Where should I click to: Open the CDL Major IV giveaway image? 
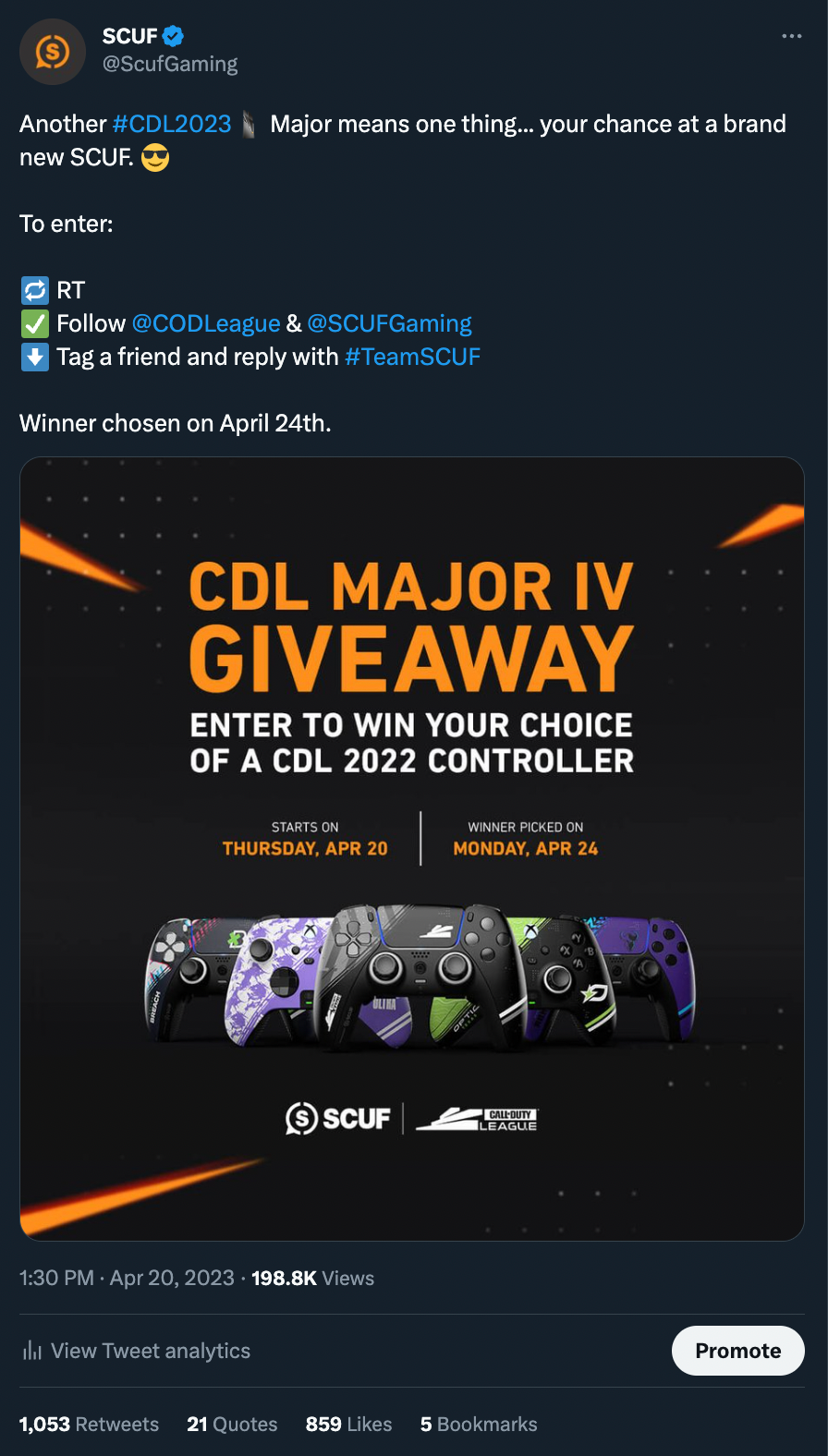(412, 849)
